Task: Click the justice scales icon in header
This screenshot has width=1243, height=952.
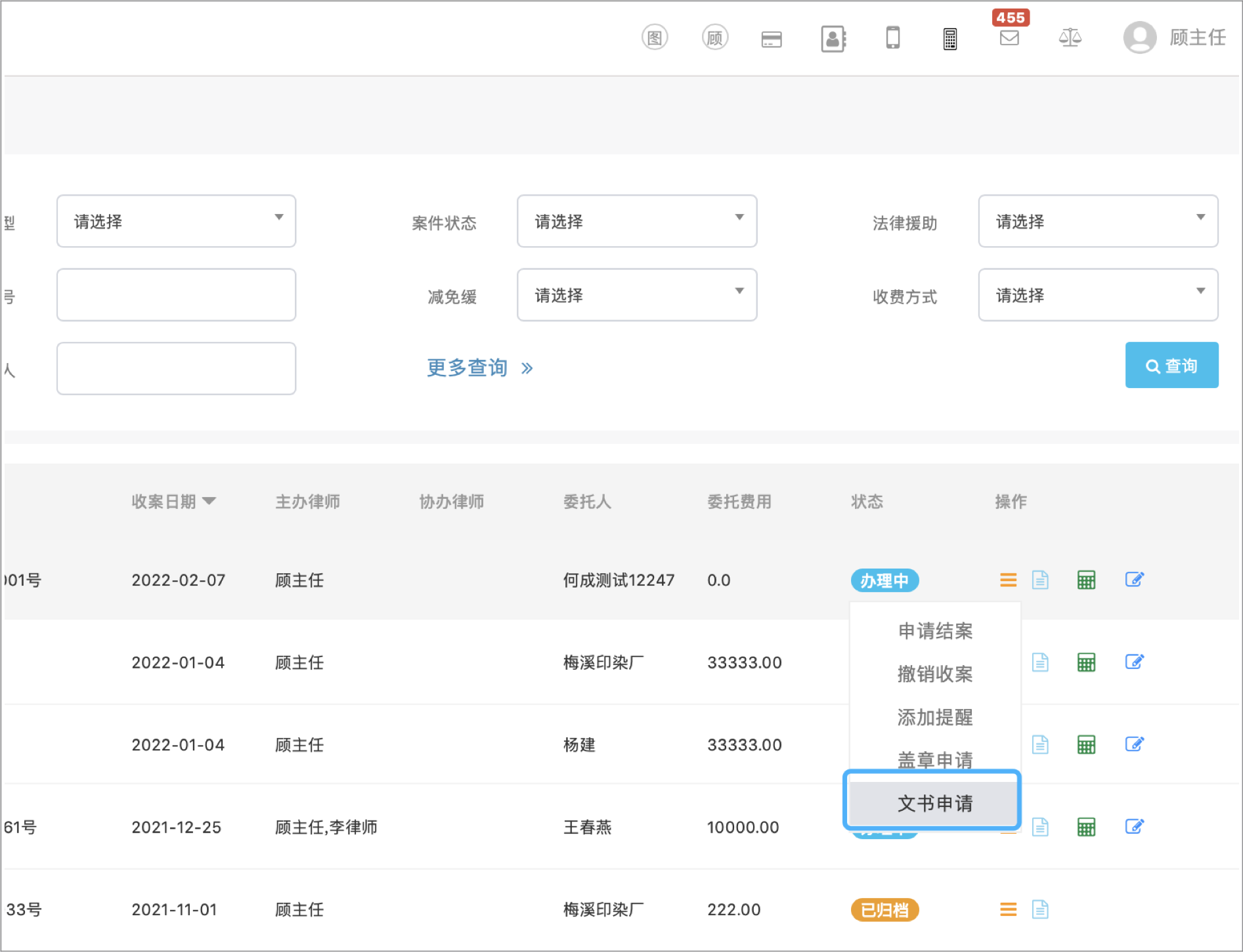Action: pyautogui.click(x=1070, y=37)
